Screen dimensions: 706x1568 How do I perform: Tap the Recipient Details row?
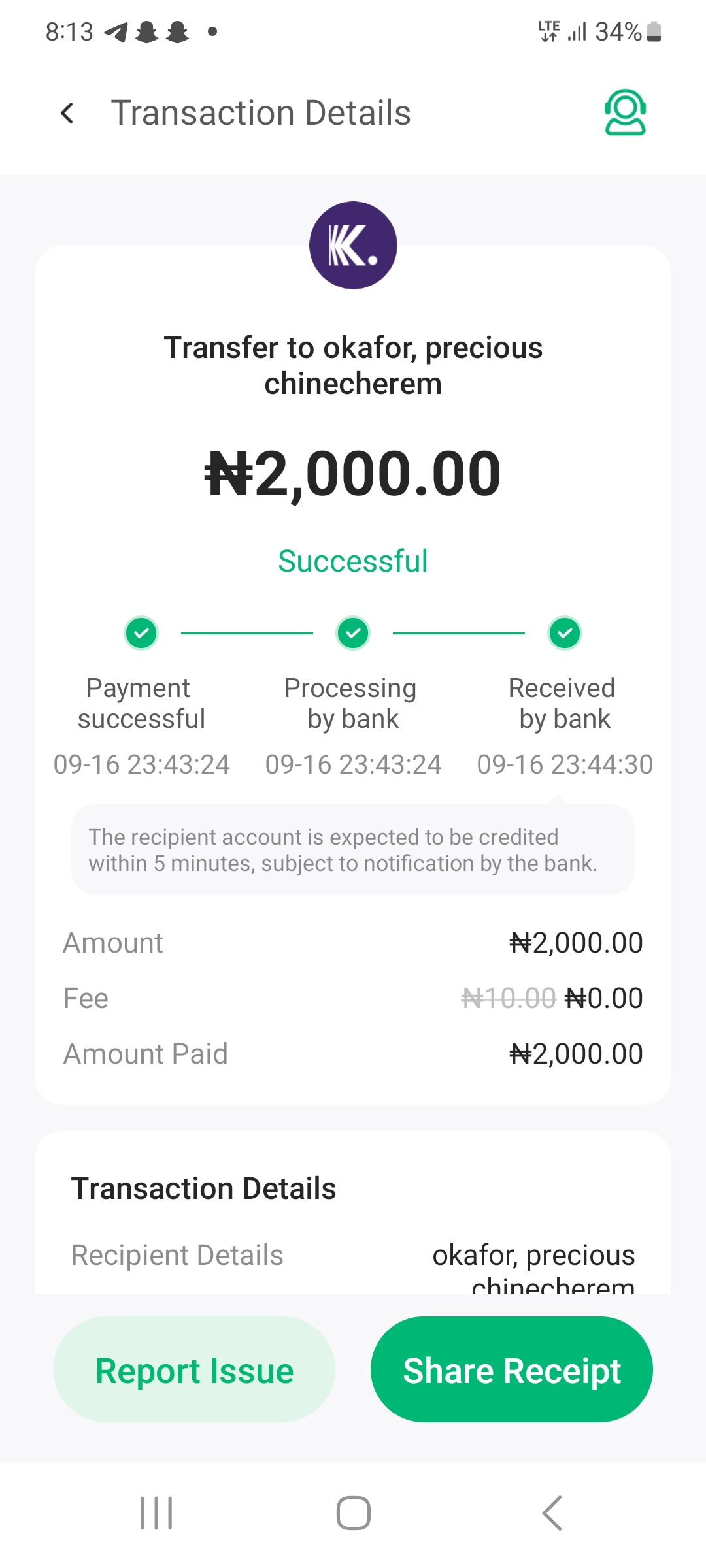pyautogui.click(x=353, y=1256)
